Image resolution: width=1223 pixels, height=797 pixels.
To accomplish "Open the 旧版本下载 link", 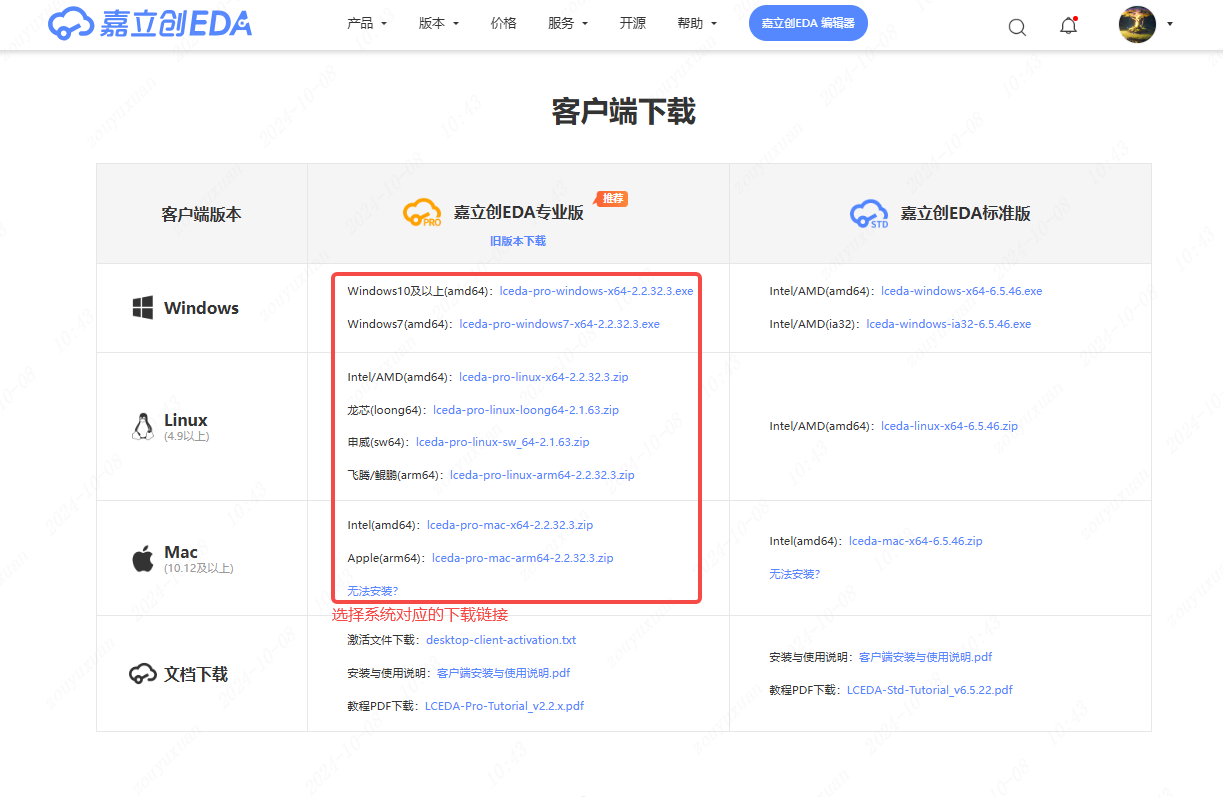I will click(518, 241).
